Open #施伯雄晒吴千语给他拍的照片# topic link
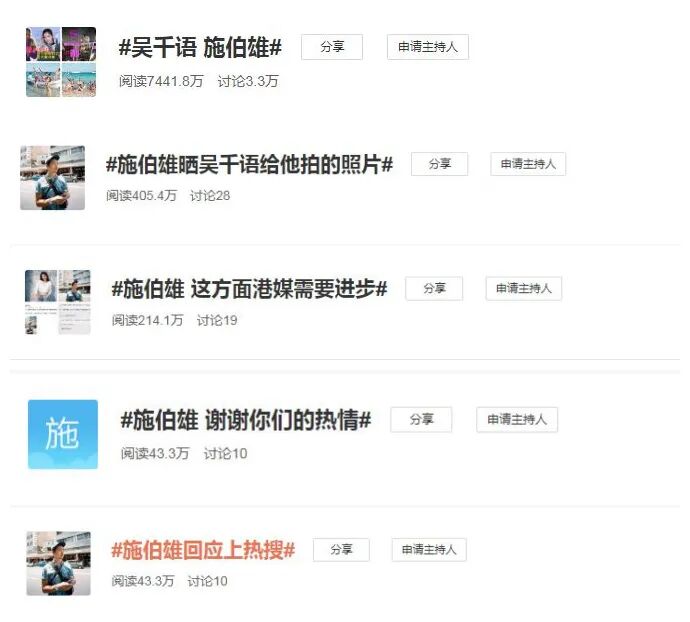The width and height of the screenshot is (690, 622). click(x=250, y=165)
